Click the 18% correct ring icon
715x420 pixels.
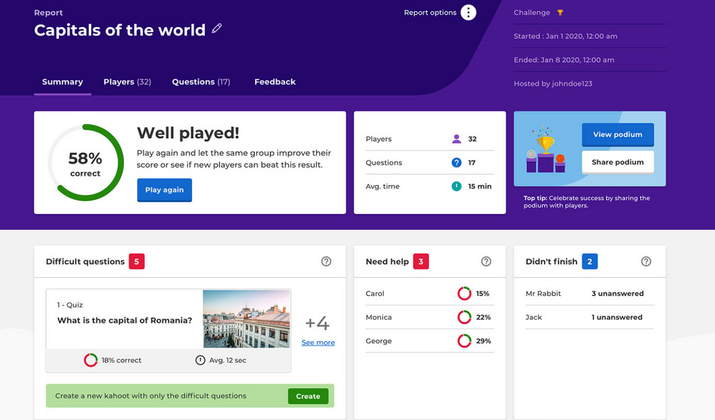(x=90, y=360)
